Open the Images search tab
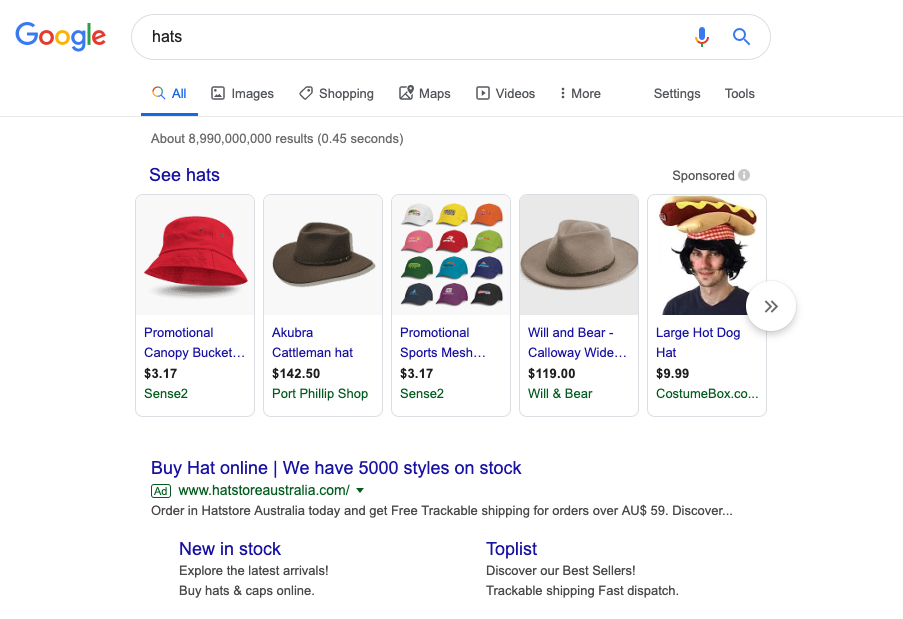The image size is (903, 619). click(242, 93)
